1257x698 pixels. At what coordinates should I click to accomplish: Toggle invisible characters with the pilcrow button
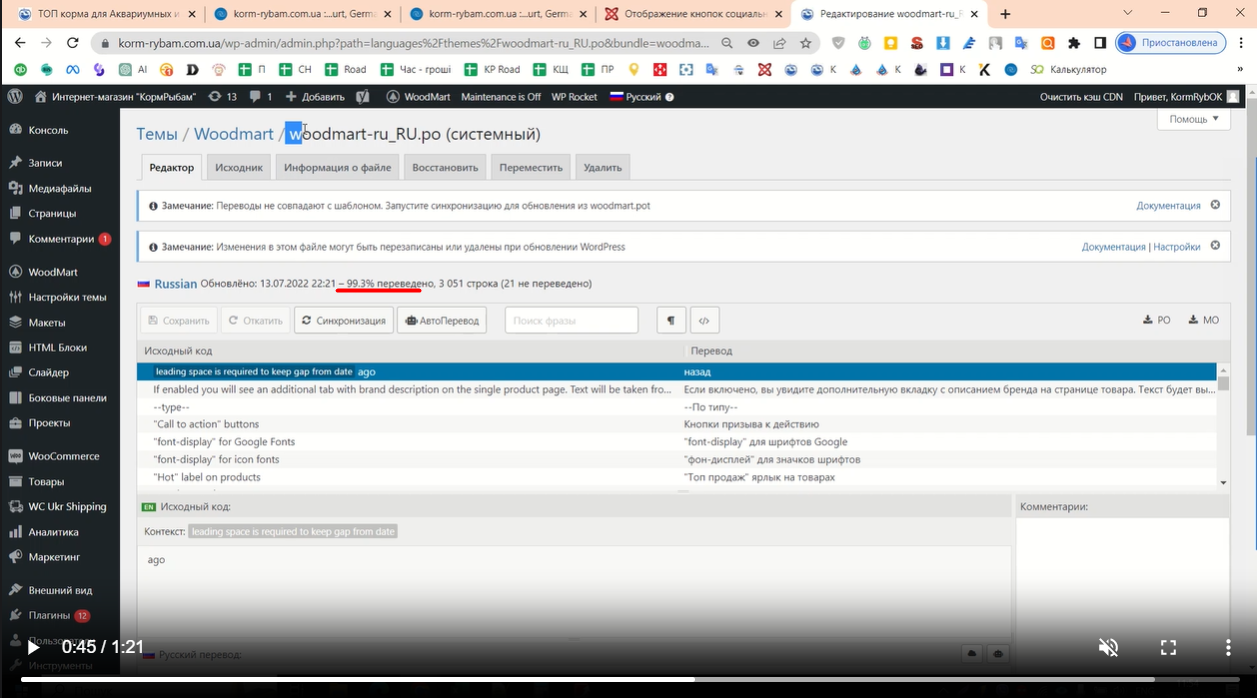click(x=671, y=320)
